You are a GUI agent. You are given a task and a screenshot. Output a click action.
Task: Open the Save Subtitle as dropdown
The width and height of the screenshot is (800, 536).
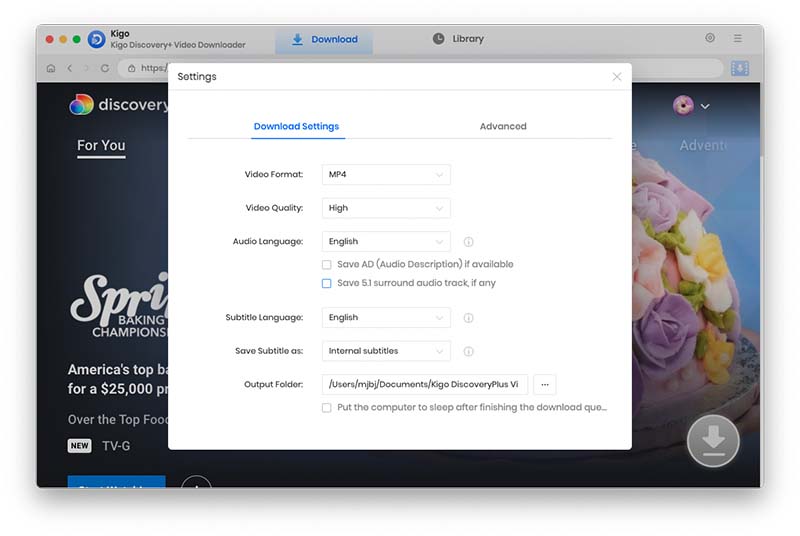tap(386, 351)
